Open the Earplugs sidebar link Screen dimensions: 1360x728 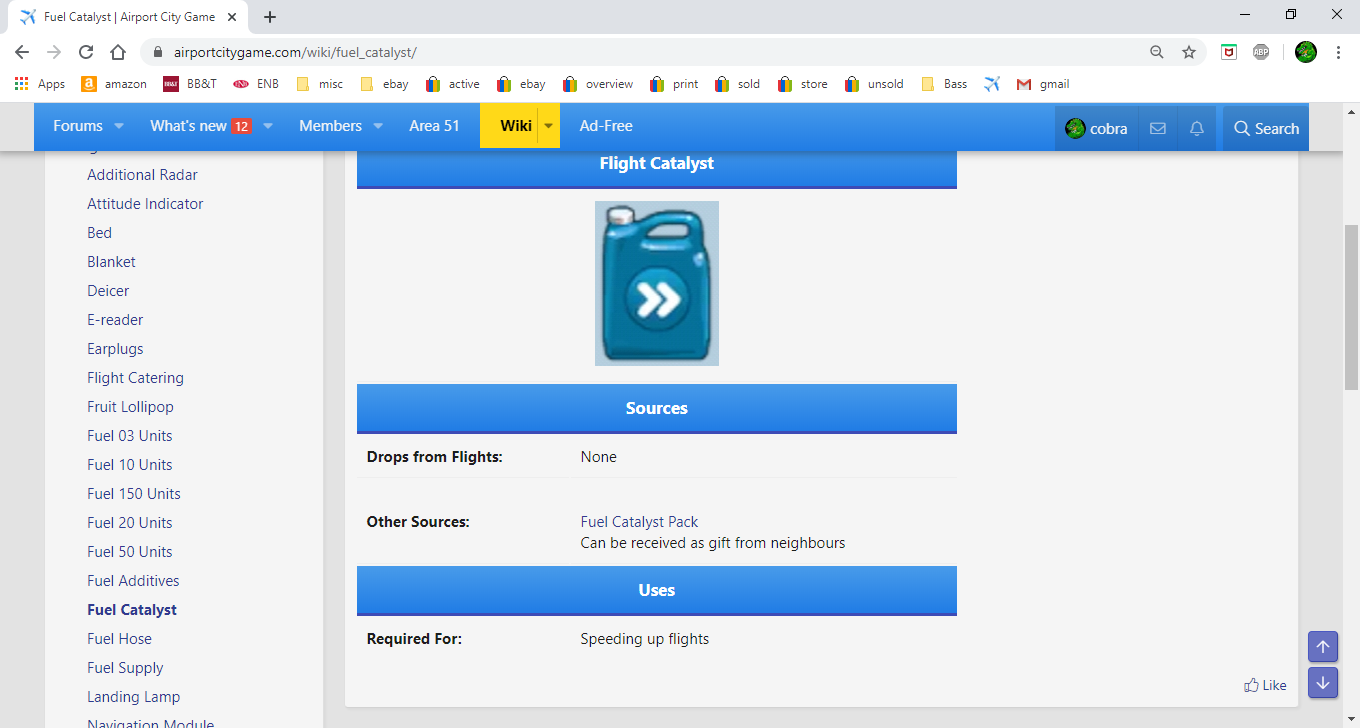(x=115, y=349)
